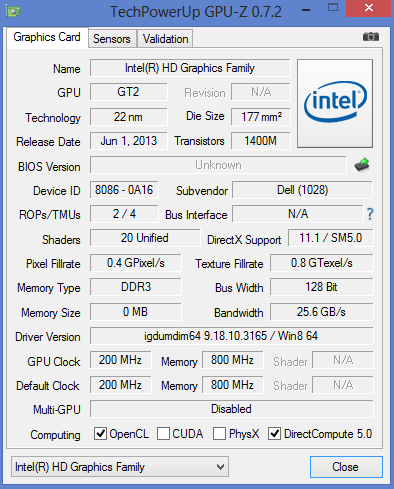Switch to the Validation tab

coord(165,39)
